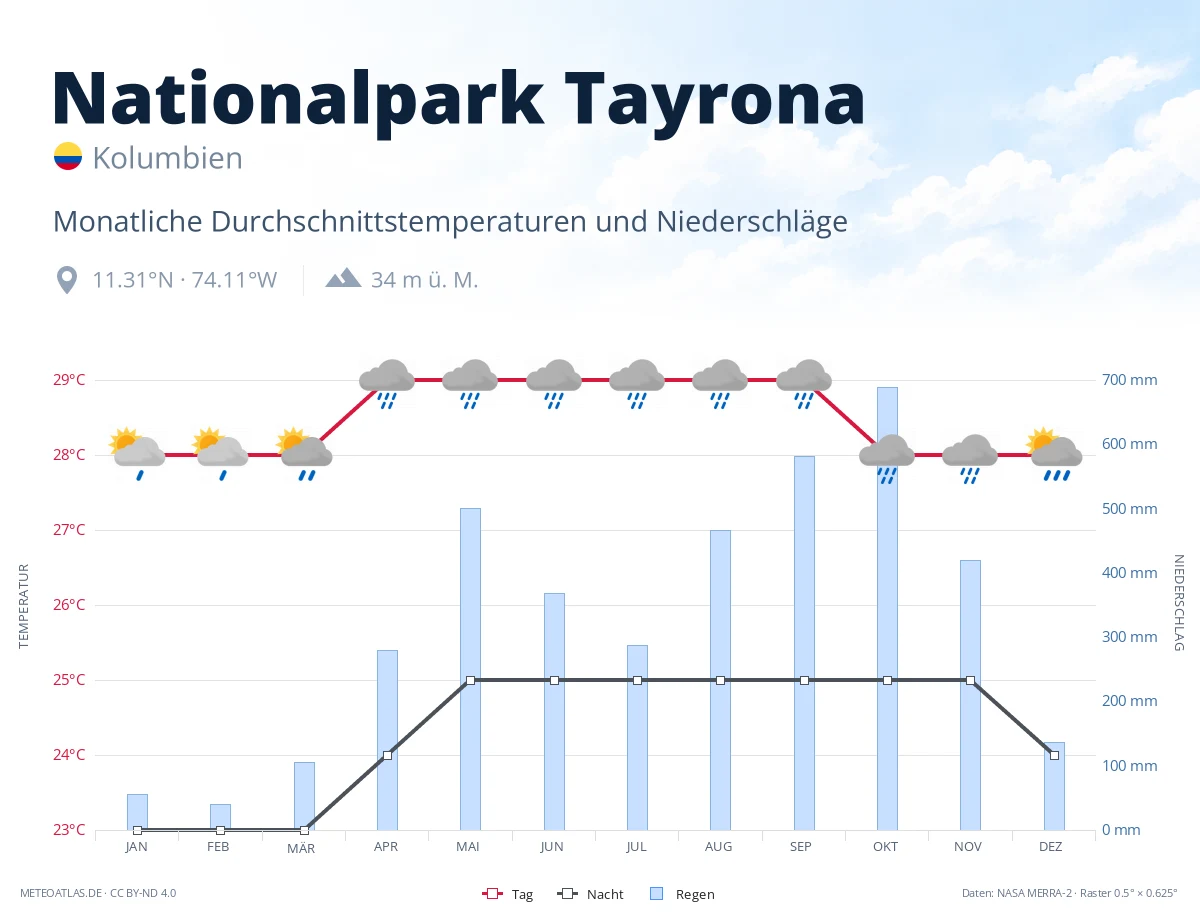Click the September rain cloud icon

[x=804, y=385]
